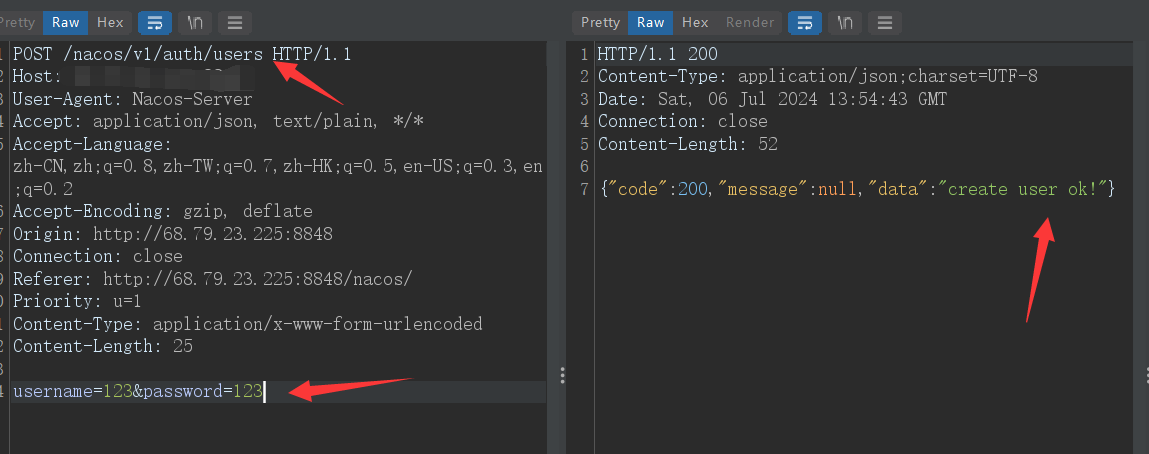Click the HTTP/1.1 200 status line
Viewport: 1149px width, 454px height.
coord(657,54)
